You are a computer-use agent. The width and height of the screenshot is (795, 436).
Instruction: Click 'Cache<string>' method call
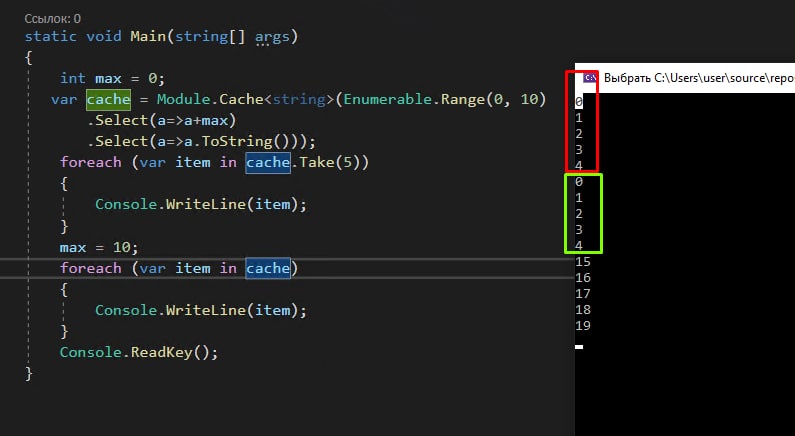276,99
